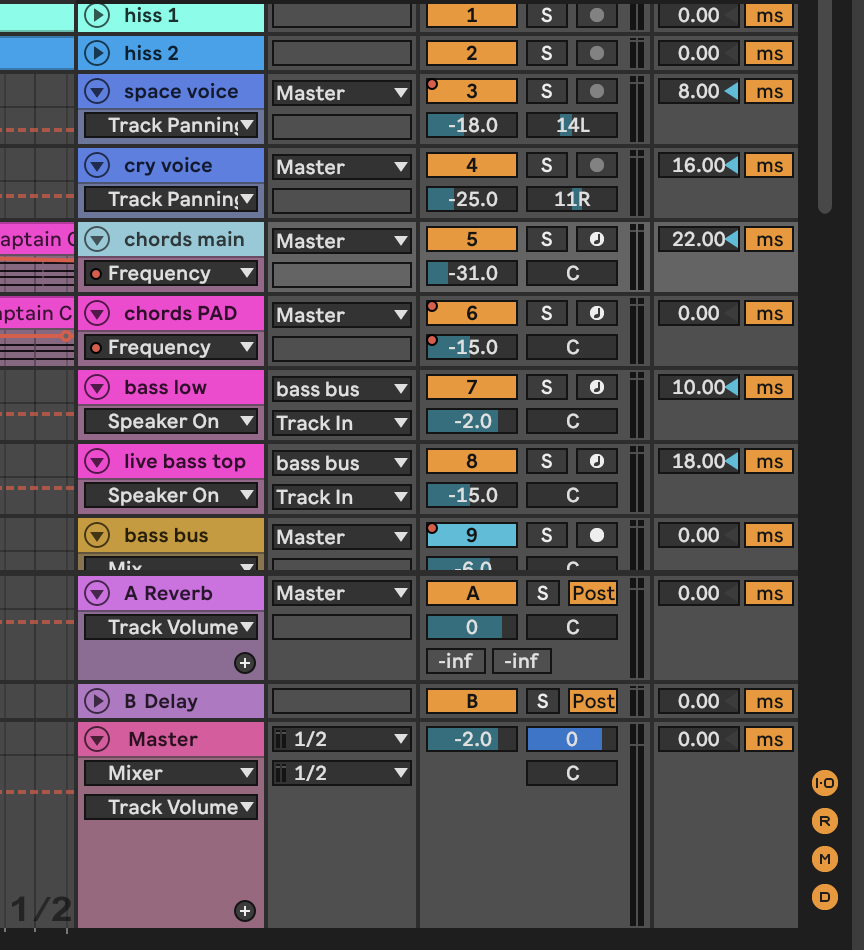Image resolution: width=864 pixels, height=950 pixels.
Task: Solo the space voice track
Action: coord(547,91)
